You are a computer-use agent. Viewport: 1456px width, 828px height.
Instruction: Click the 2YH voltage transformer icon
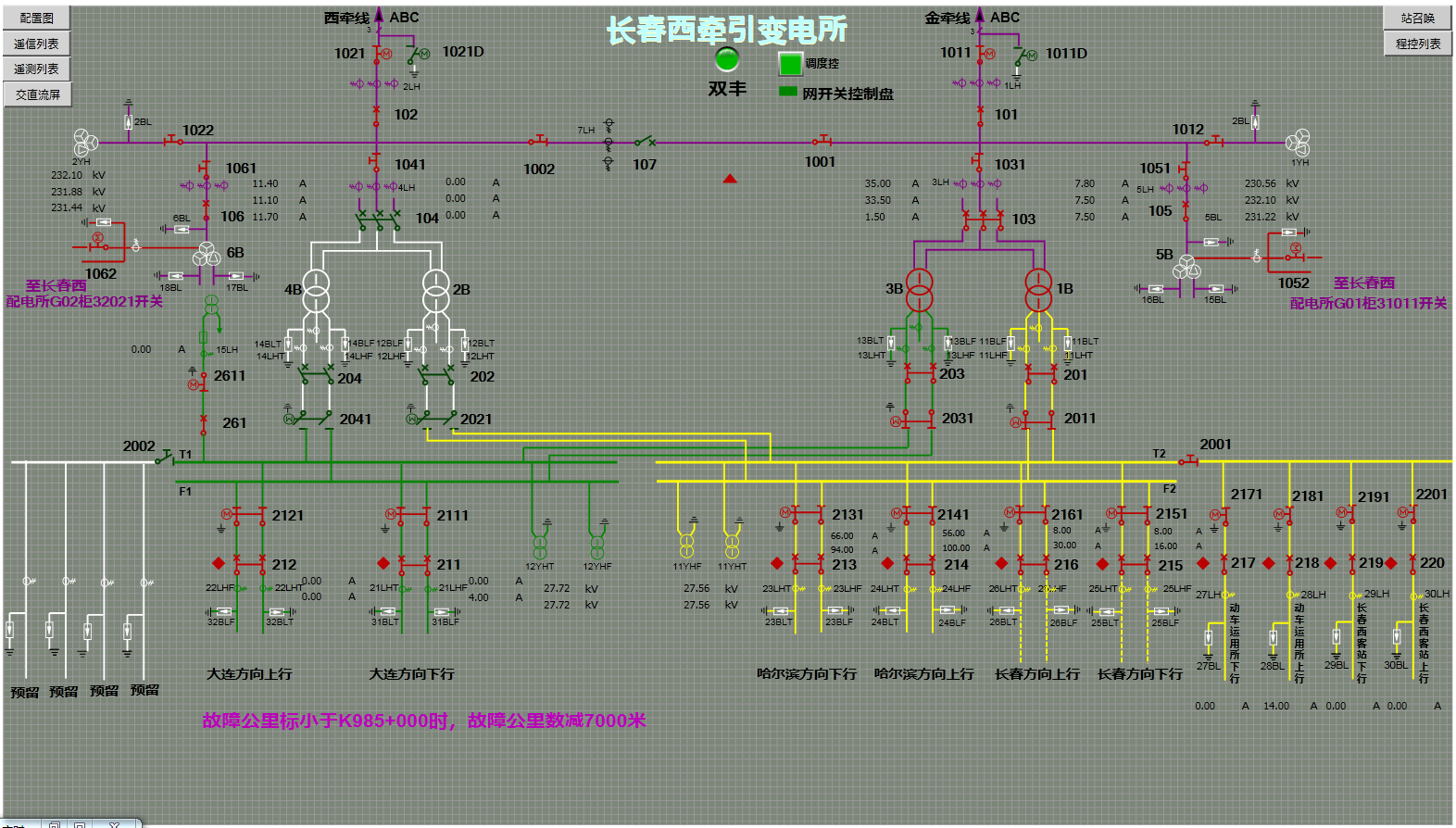85,143
